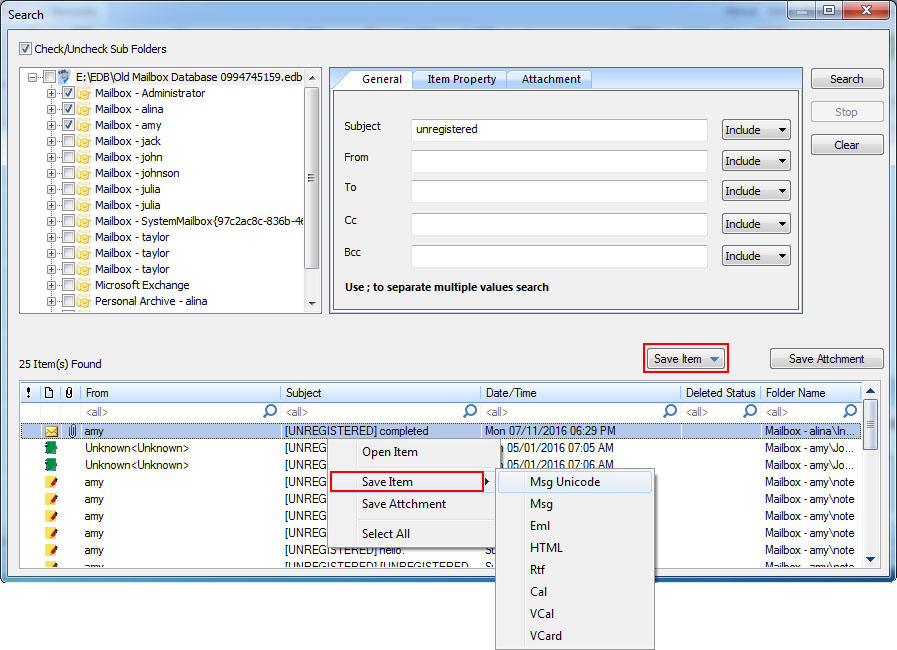Click the envelope icon on the first result row
Screen dimensions: 897x650
tap(51, 432)
